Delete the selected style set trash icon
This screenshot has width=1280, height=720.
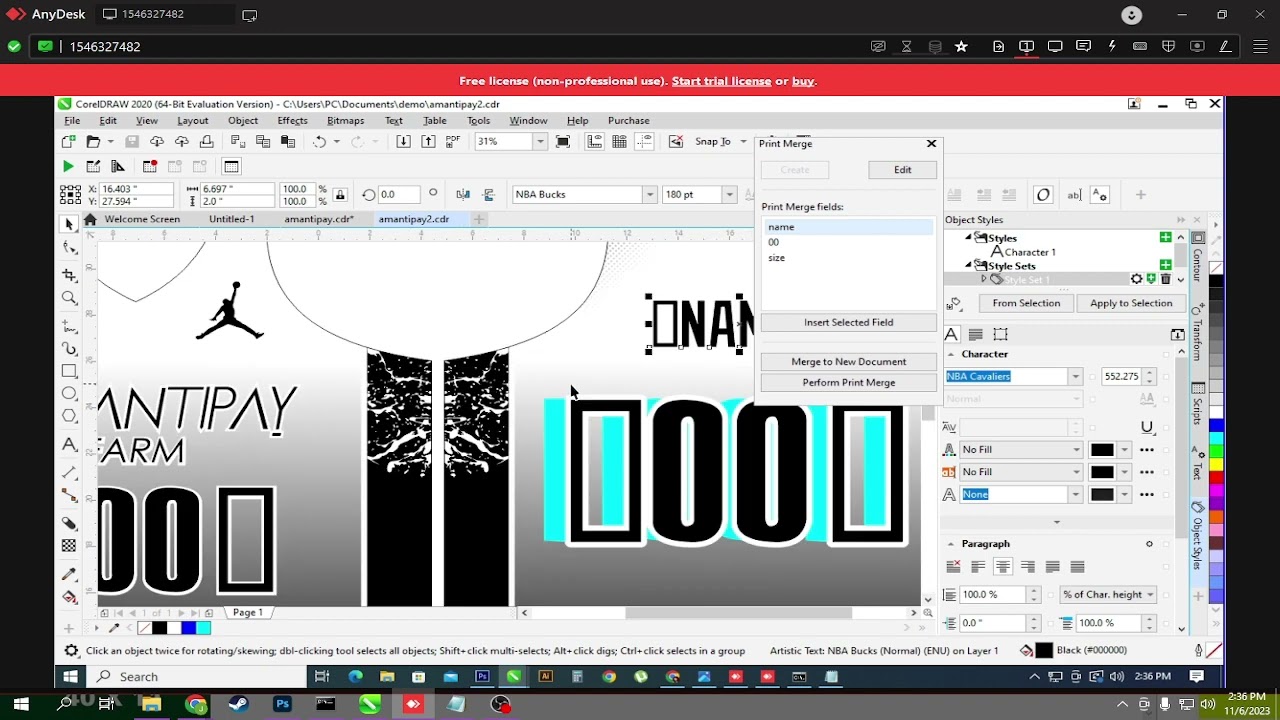[x=1165, y=279]
